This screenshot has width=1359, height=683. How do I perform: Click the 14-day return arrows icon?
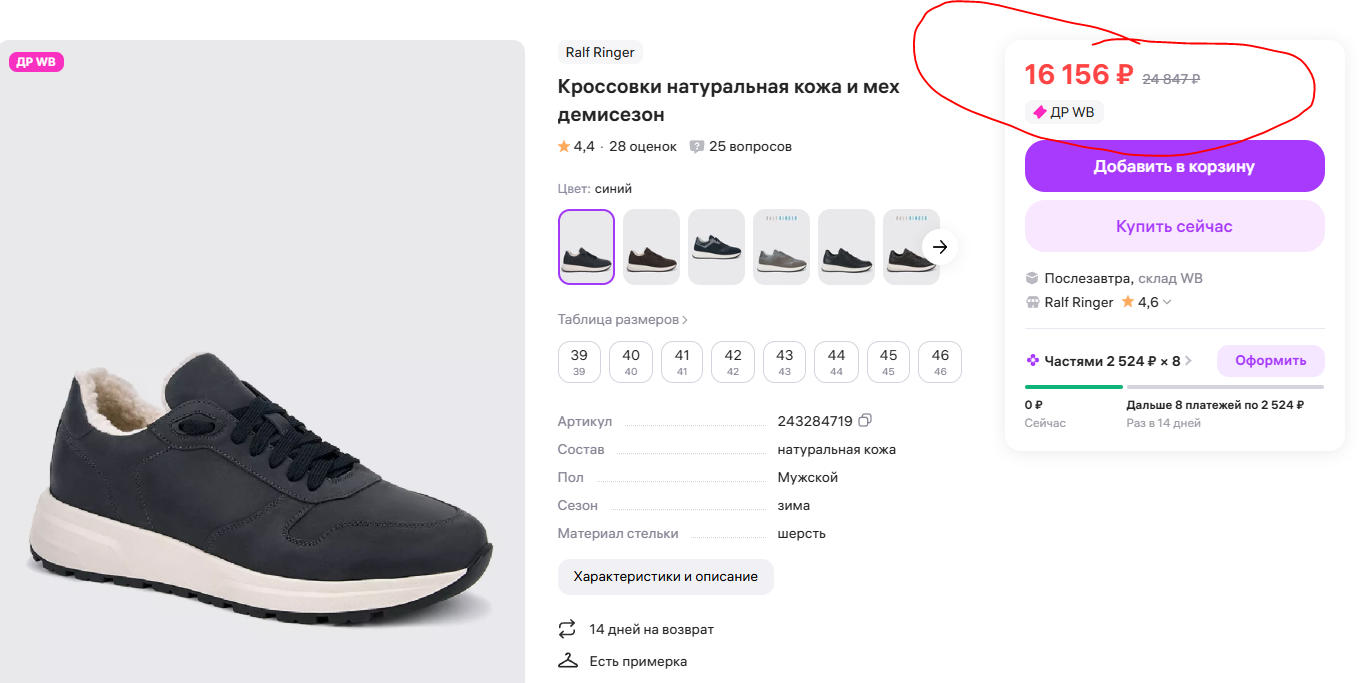click(x=567, y=629)
